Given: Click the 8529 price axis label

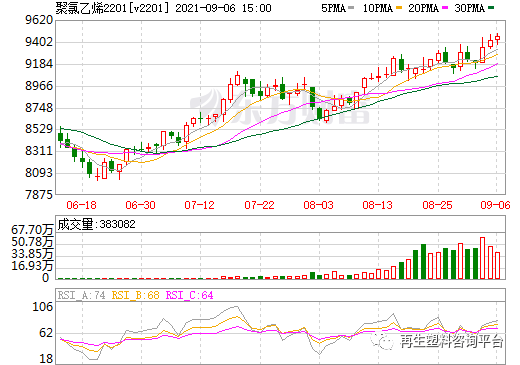Looking at the screenshot, I should click(39, 129).
